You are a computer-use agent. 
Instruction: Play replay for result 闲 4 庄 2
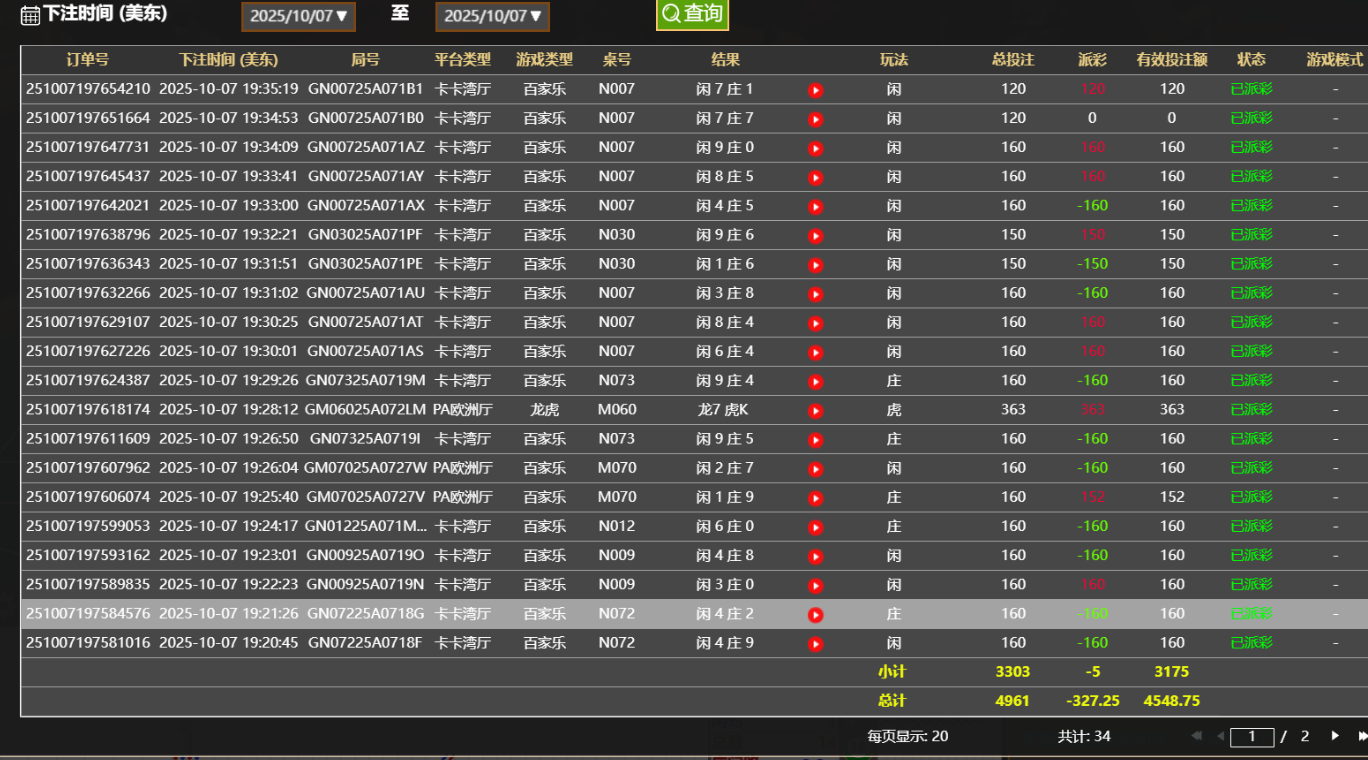pos(815,615)
